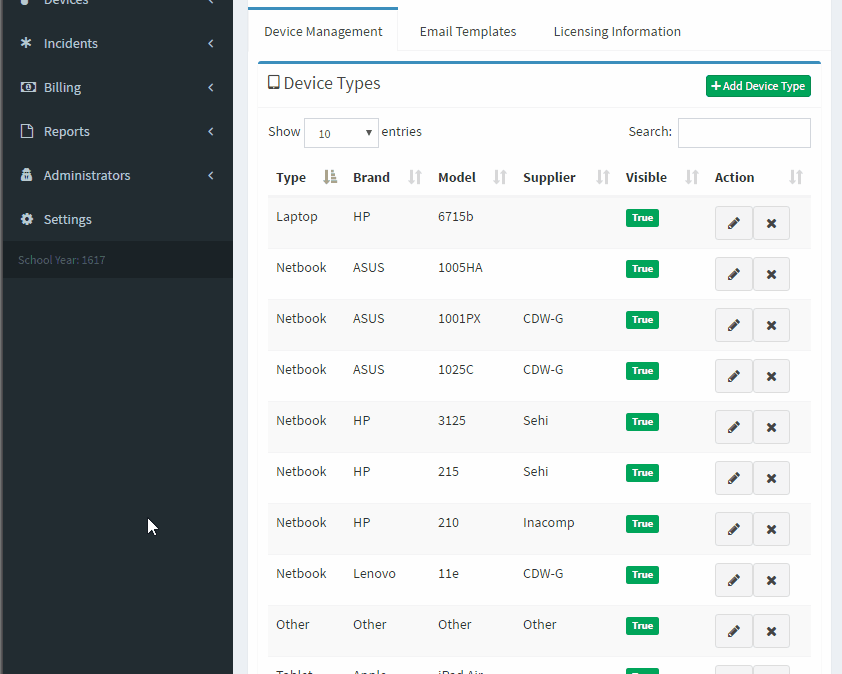
Task: Expand the Administrators sidebar section
Action: [117, 176]
